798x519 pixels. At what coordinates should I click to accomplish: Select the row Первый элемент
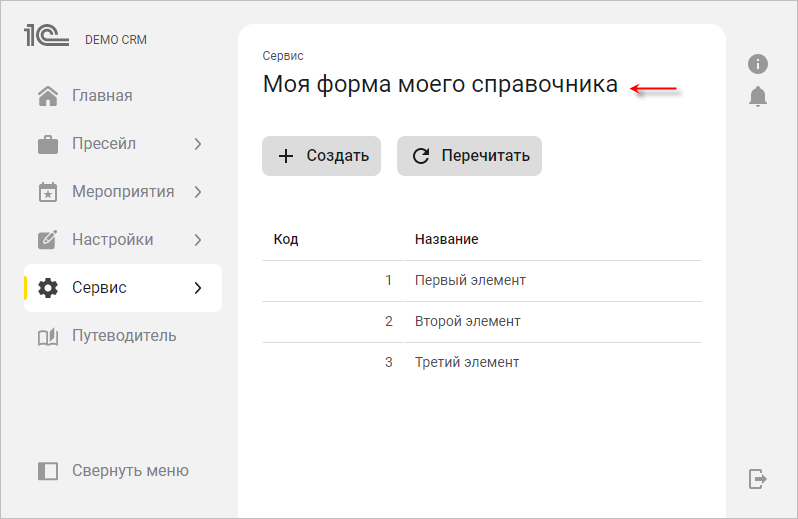tap(482, 281)
